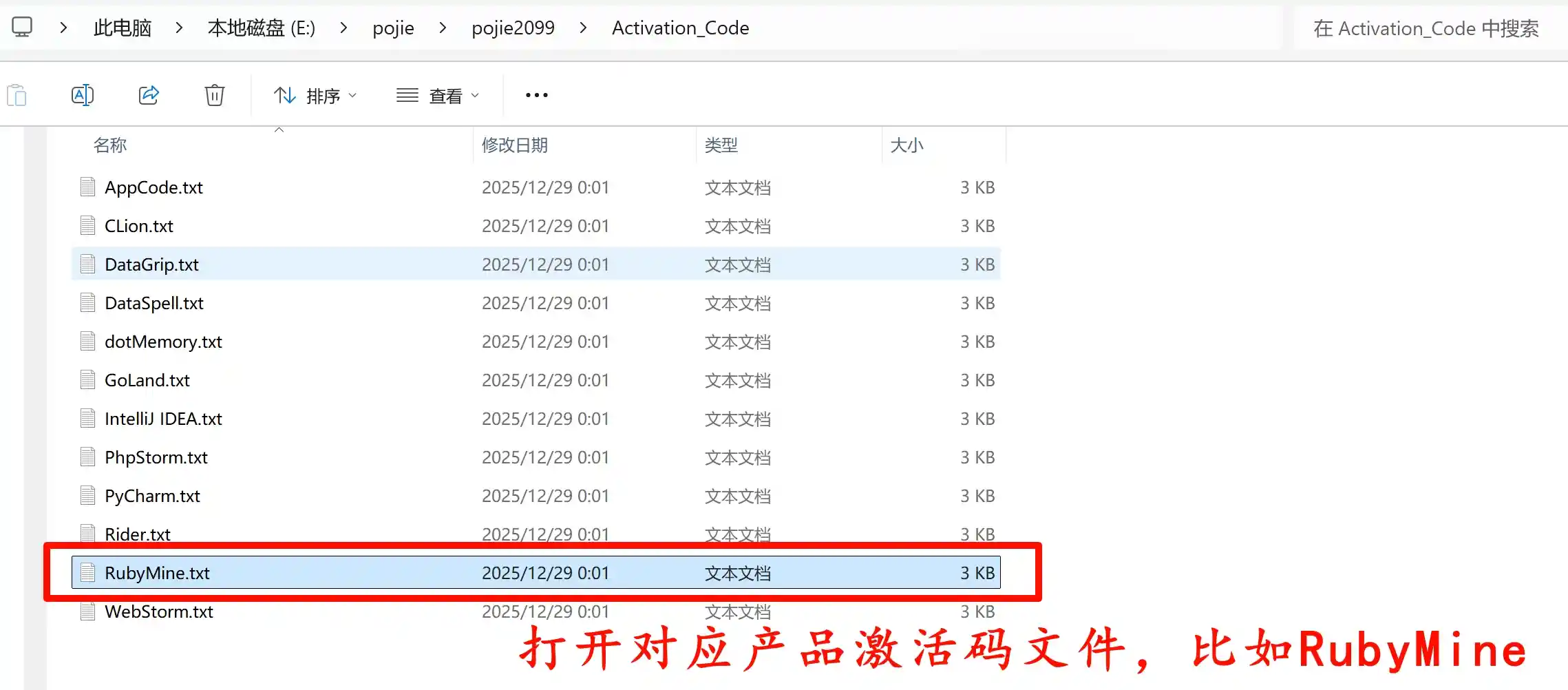Click the Activation_Code search box
Screen dimensions: 1568x690
pyautogui.click(x=1425, y=28)
